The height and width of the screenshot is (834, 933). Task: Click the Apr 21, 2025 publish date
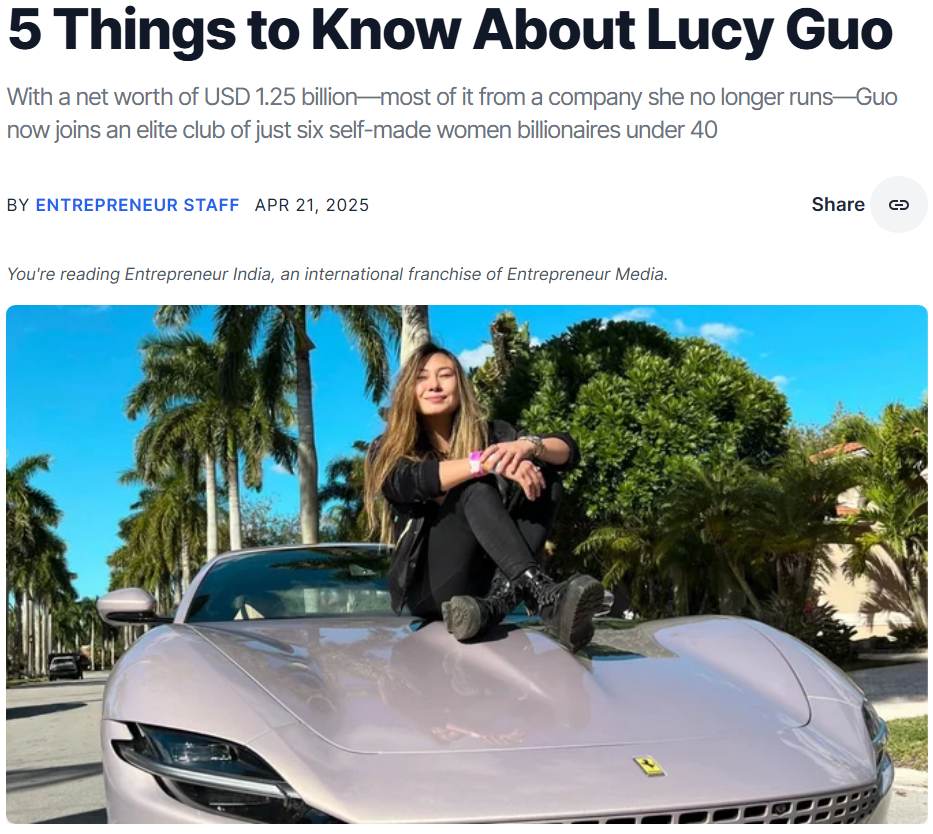tap(312, 205)
